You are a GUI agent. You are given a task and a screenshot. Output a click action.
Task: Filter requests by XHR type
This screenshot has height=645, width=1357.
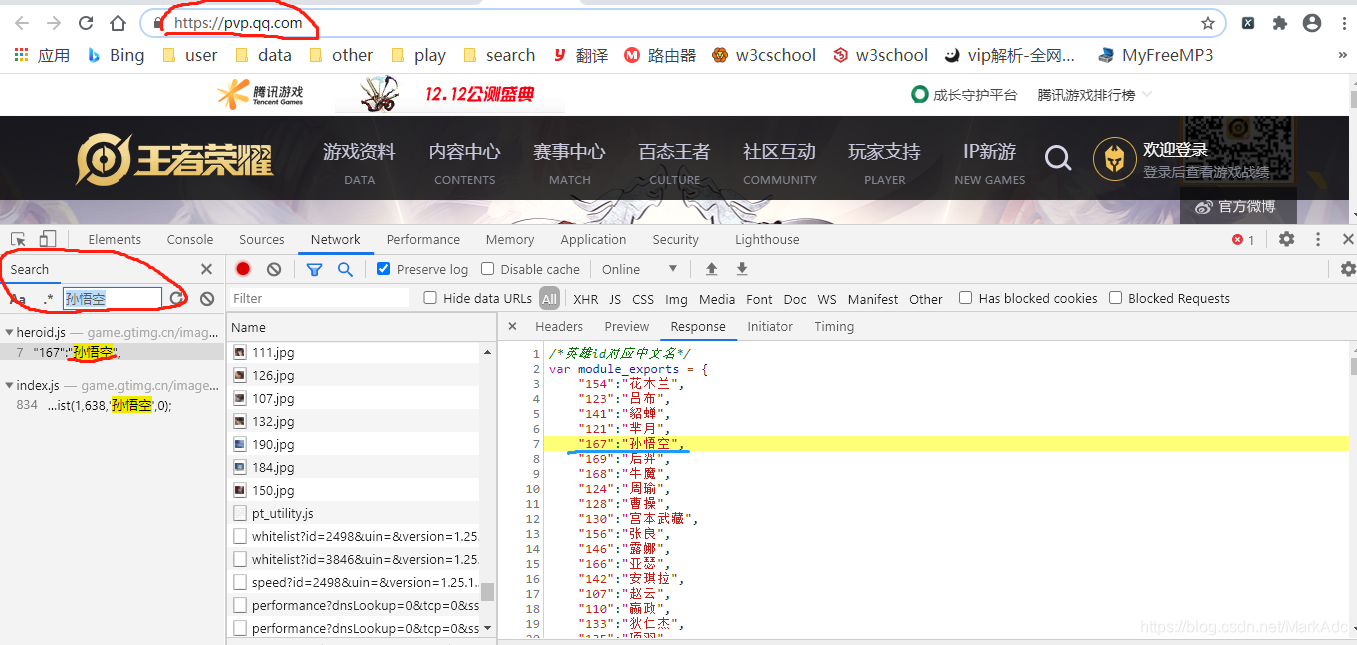pos(586,299)
